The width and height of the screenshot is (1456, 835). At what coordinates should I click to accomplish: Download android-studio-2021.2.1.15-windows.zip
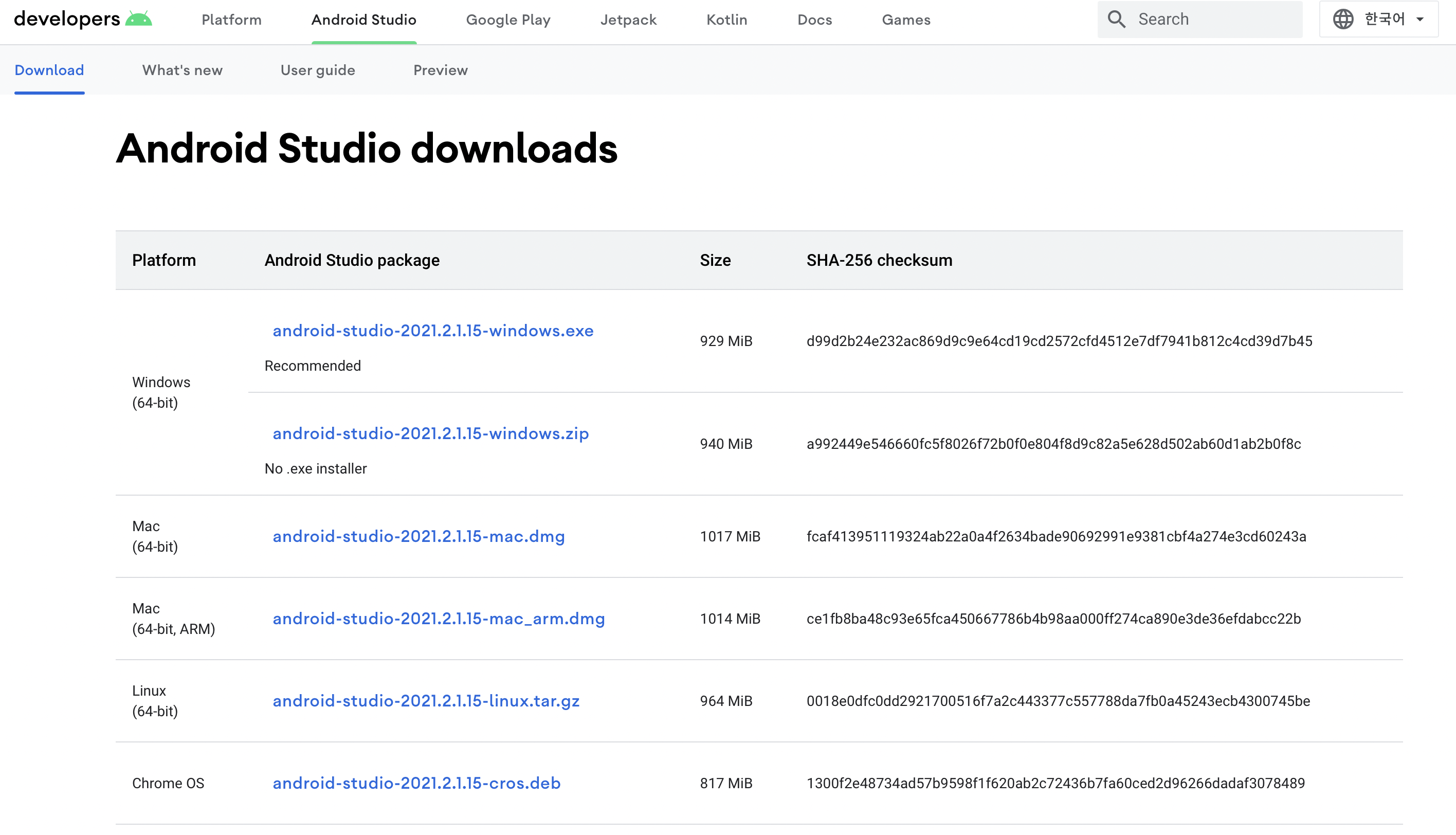pyautogui.click(x=431, y=433)
